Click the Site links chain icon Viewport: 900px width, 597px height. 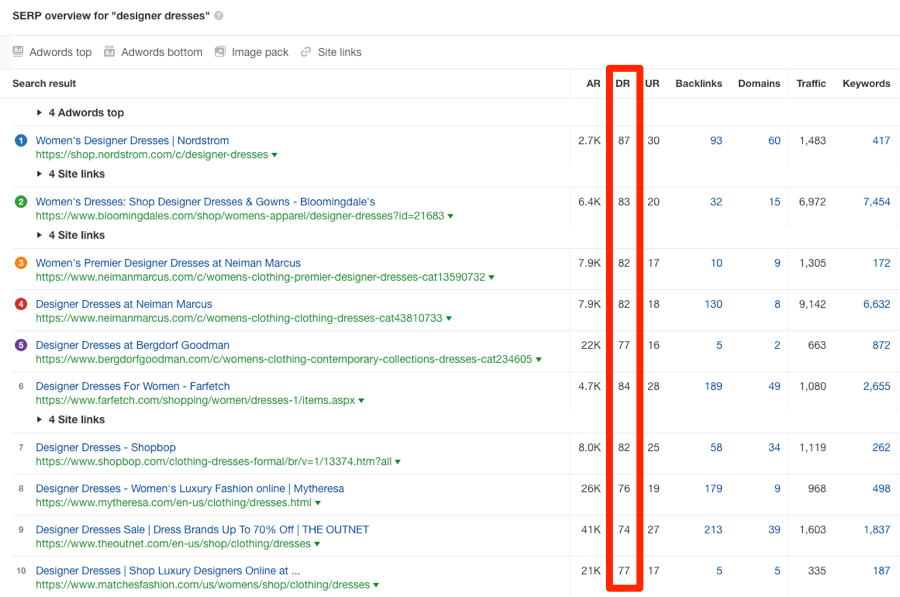(x=306, y=52)
